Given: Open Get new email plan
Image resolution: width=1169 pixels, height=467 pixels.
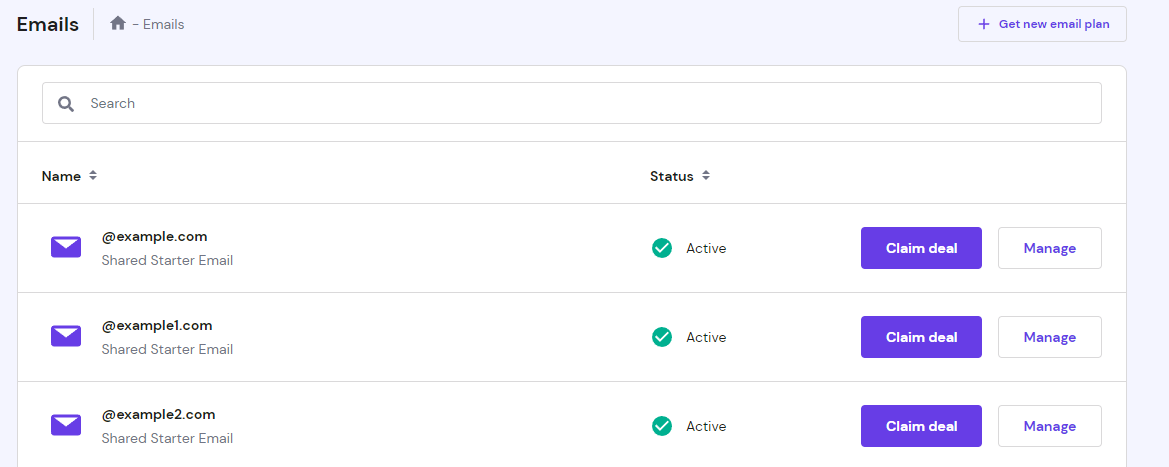Looking at the screenshot, I should [x=1042, y=24].
